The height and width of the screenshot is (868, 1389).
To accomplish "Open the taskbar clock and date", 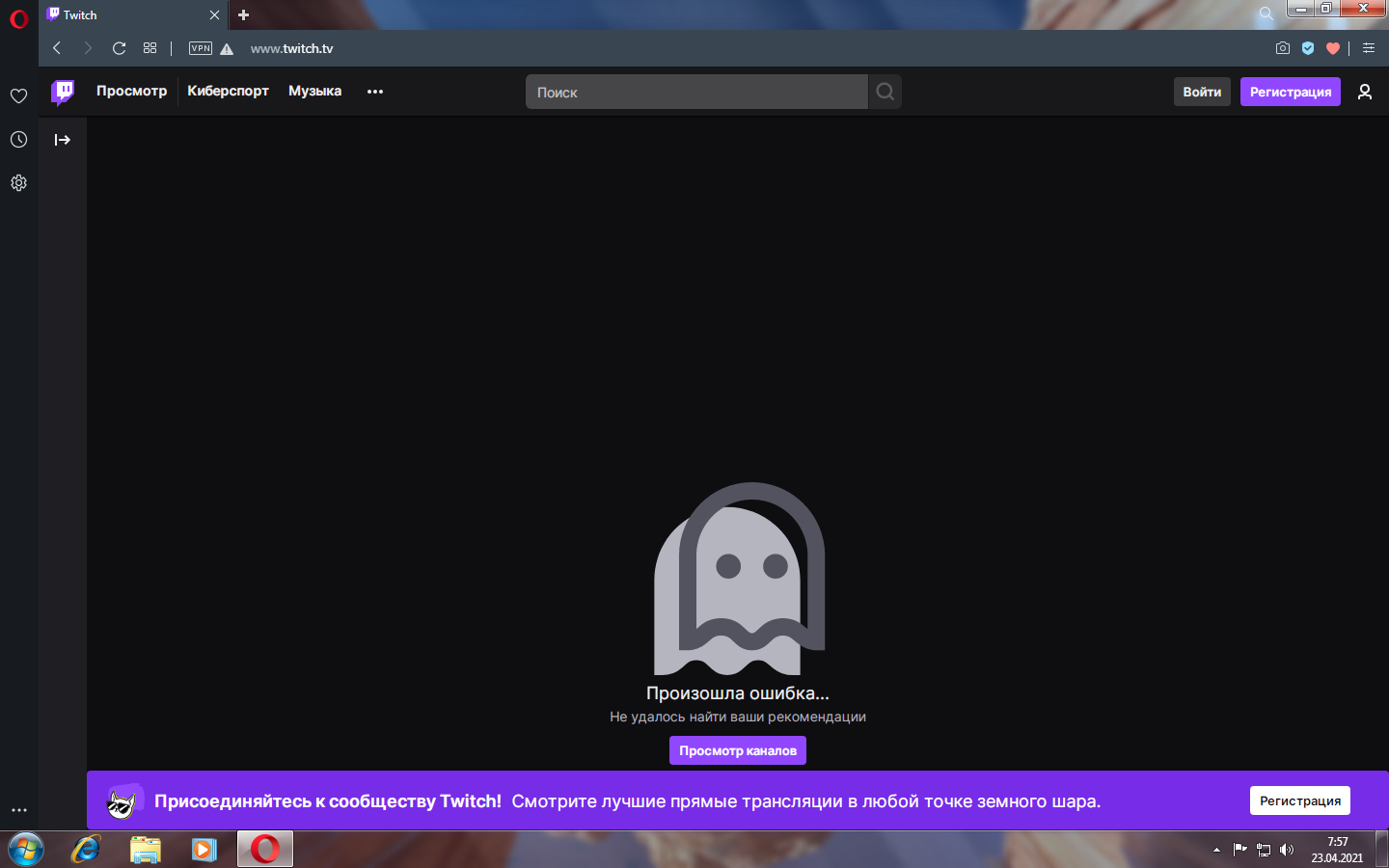I will coord(1337,850).
